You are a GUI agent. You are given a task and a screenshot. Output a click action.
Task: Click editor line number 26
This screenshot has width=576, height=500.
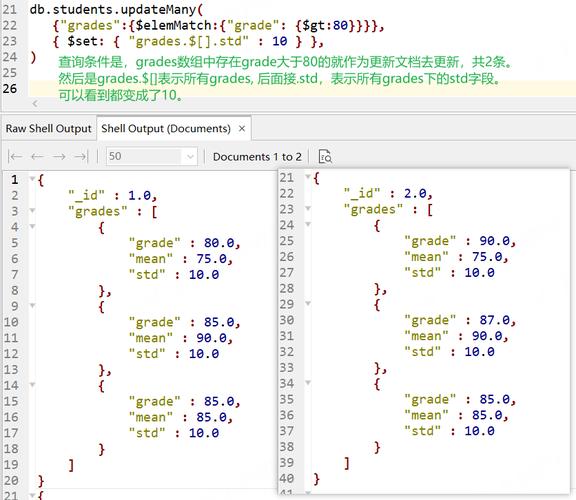click(10, 89)
